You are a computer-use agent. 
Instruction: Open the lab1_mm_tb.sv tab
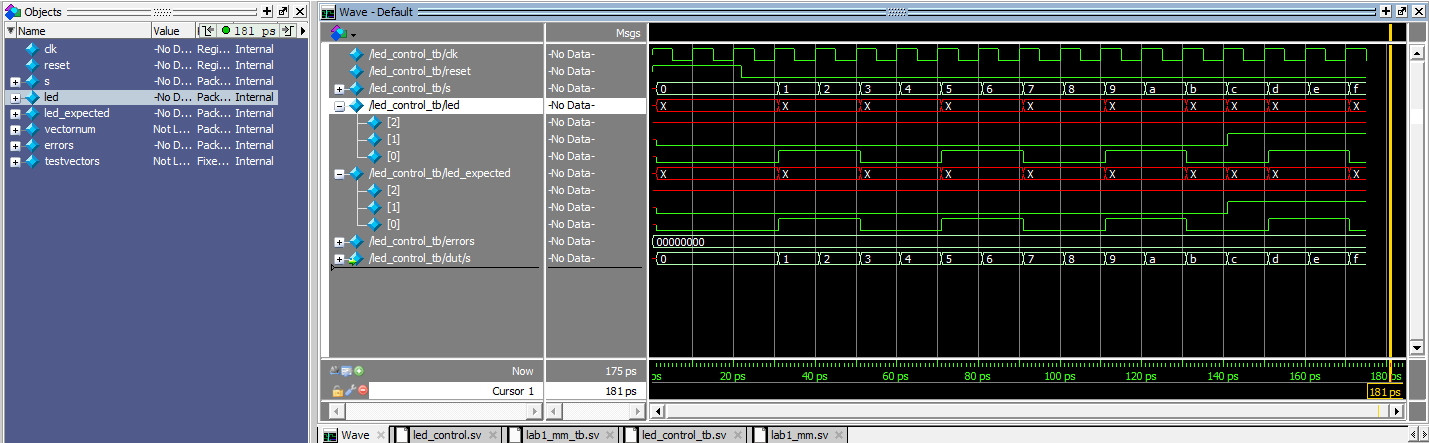562,435
